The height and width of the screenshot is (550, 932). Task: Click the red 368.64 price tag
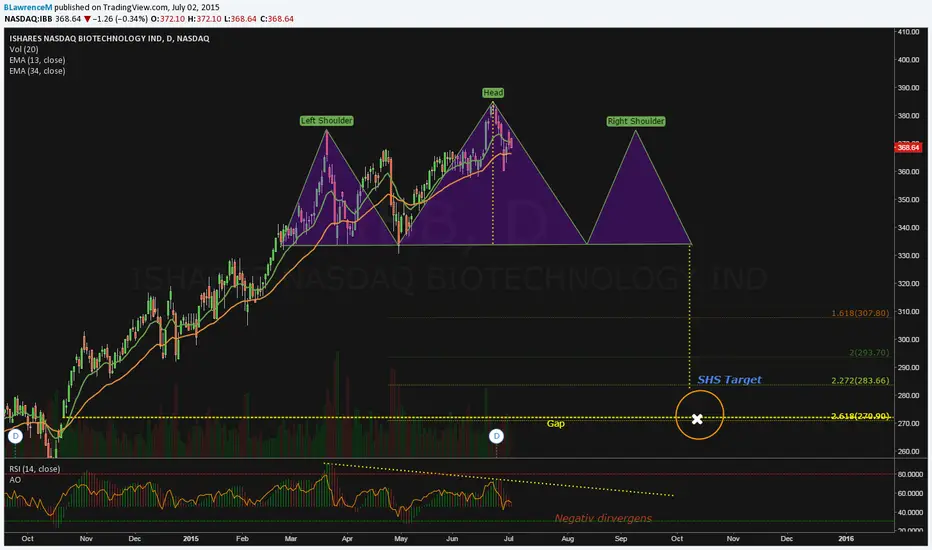click(x=908, y=147)
